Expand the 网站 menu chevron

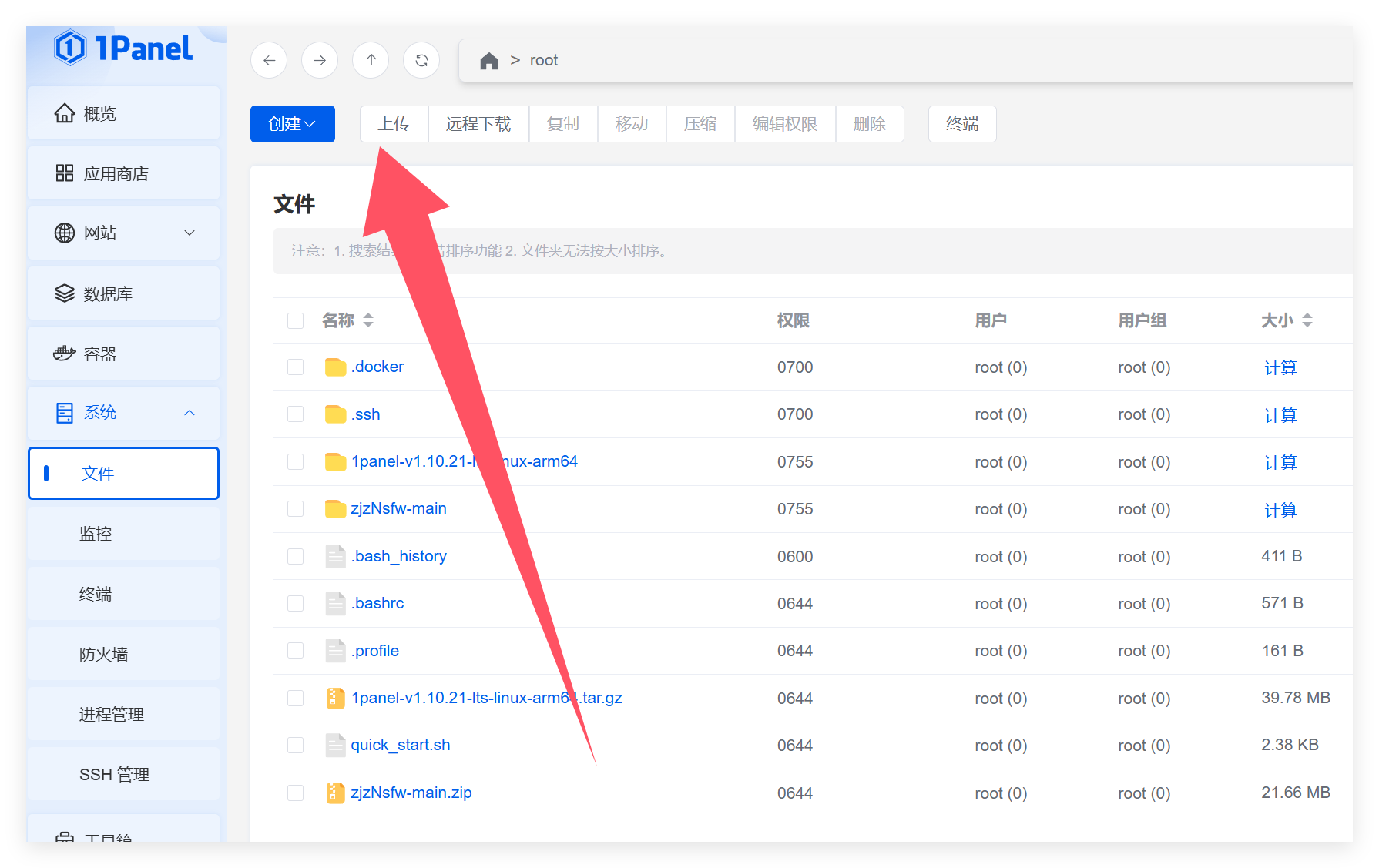(190, 233)
